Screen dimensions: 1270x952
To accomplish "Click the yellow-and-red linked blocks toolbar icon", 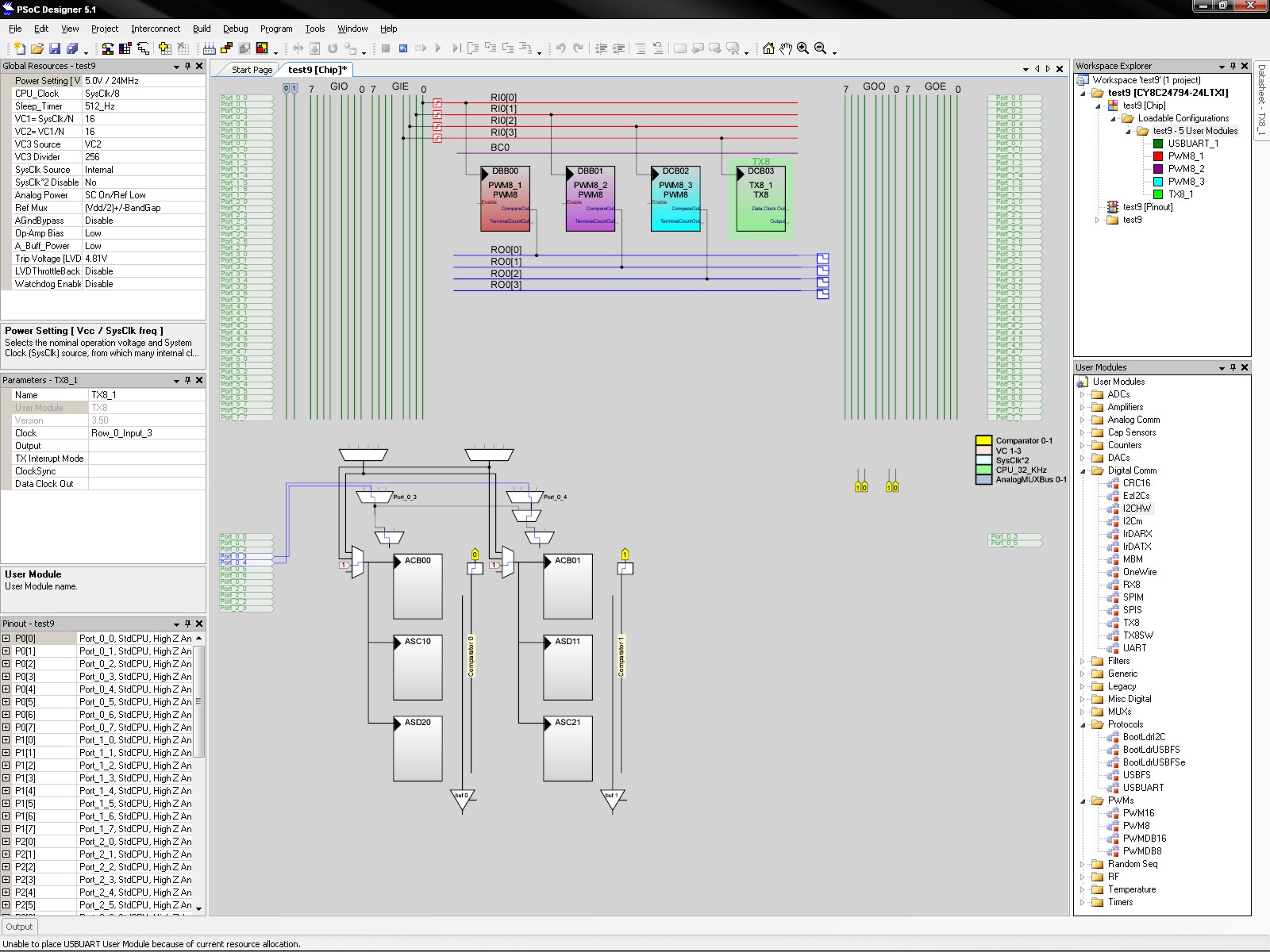I will pos(227,48).
